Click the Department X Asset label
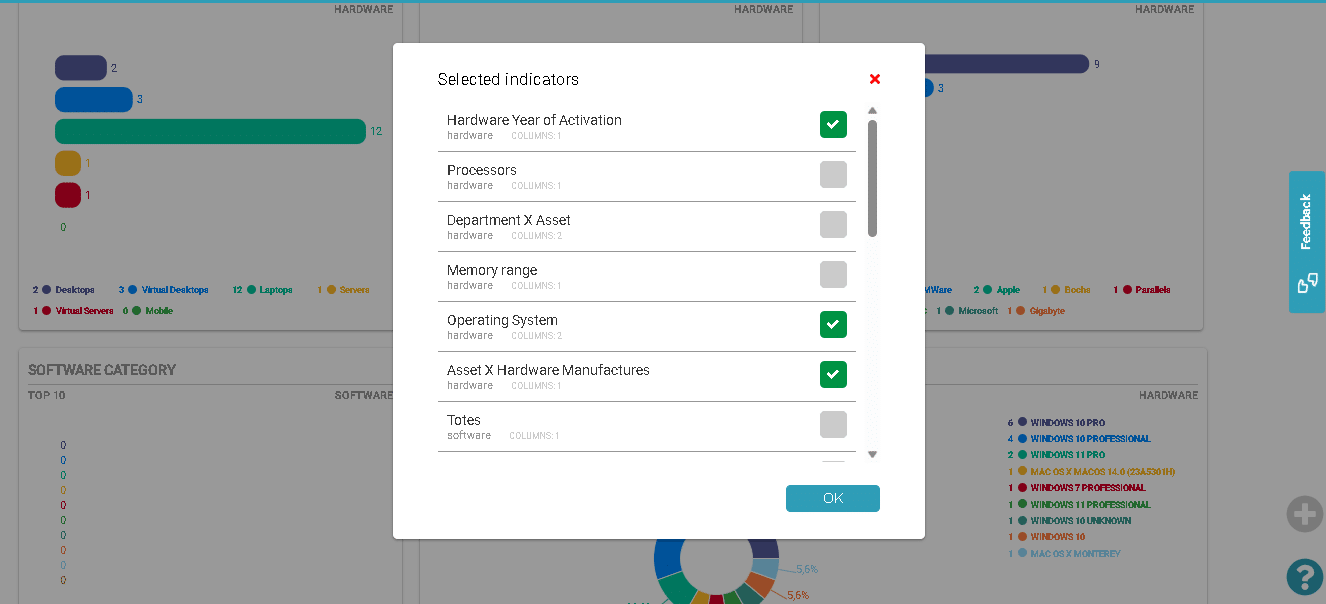The height and width of the screenshot is (604, 1326). [509, 220]
